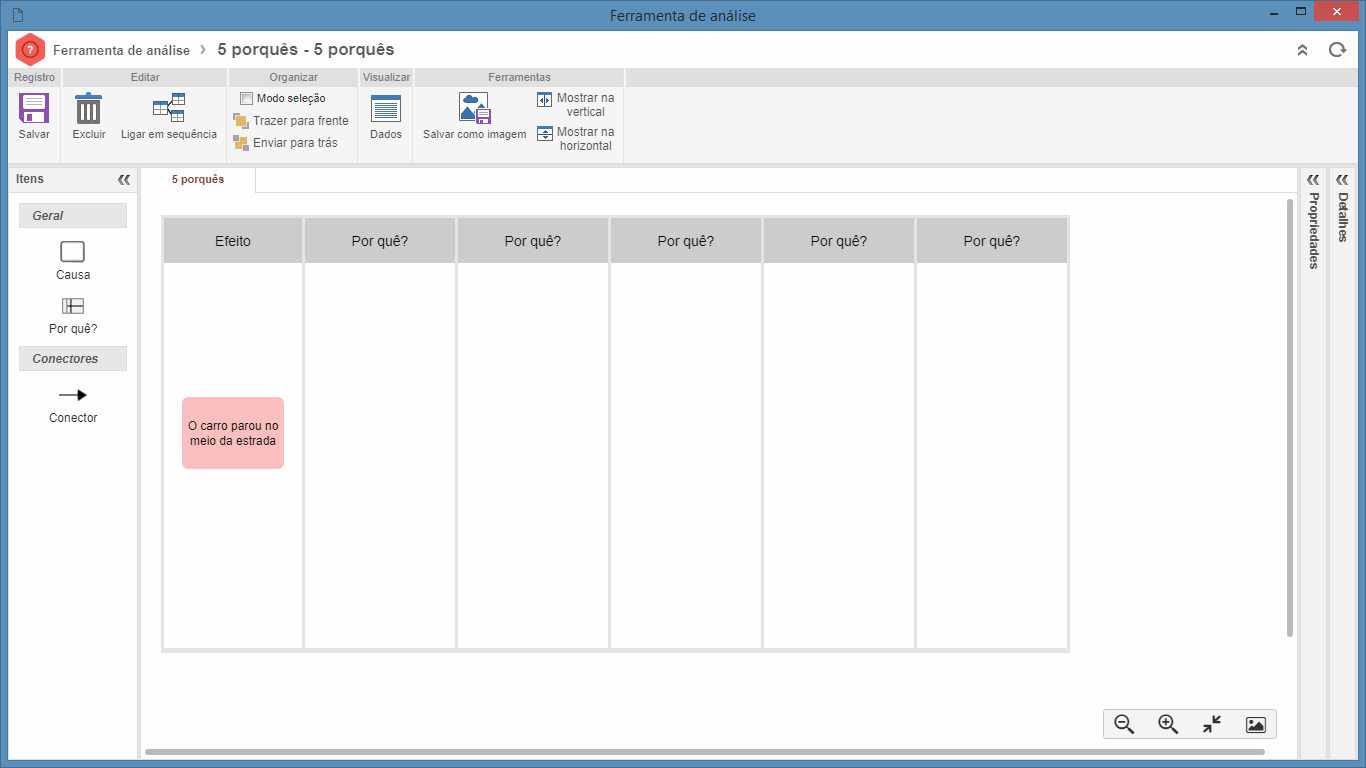Click the Visualizar ribbon group label

(x=386, y=77)
